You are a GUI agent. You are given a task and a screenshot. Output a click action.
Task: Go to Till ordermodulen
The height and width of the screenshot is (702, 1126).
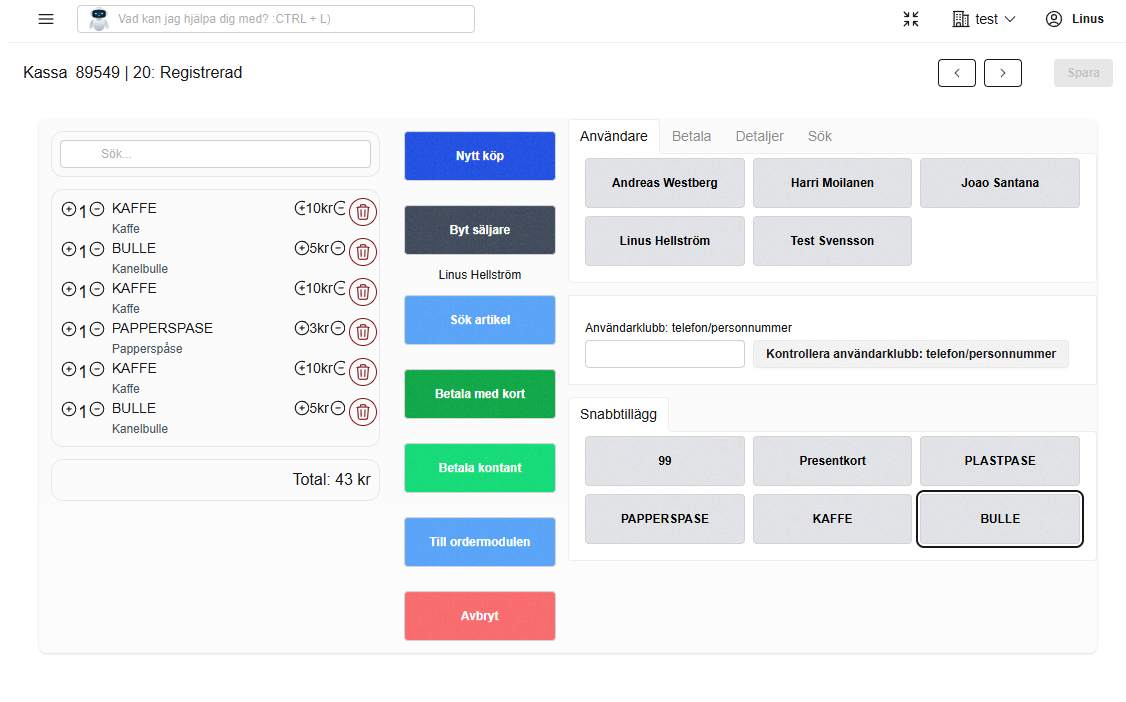point(480,542)
